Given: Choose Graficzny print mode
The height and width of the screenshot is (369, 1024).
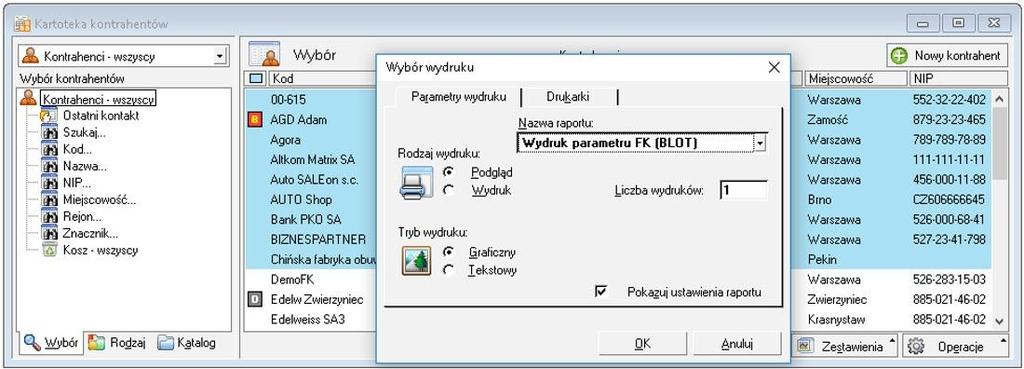Looking at the screenshot, I should click(448, 251).
